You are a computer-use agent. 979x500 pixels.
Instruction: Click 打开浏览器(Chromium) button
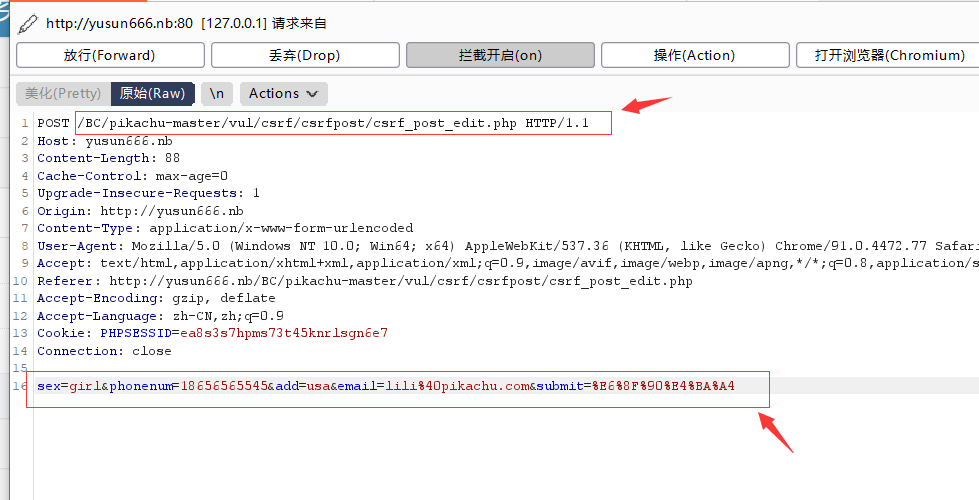point(888,55)
